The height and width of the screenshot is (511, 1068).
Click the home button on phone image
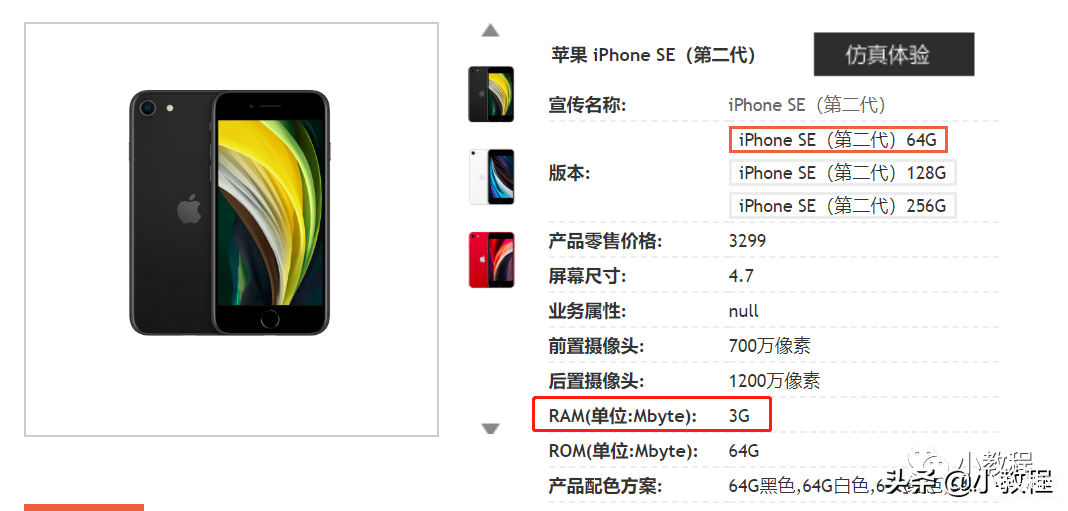click(x=270, y=320)
